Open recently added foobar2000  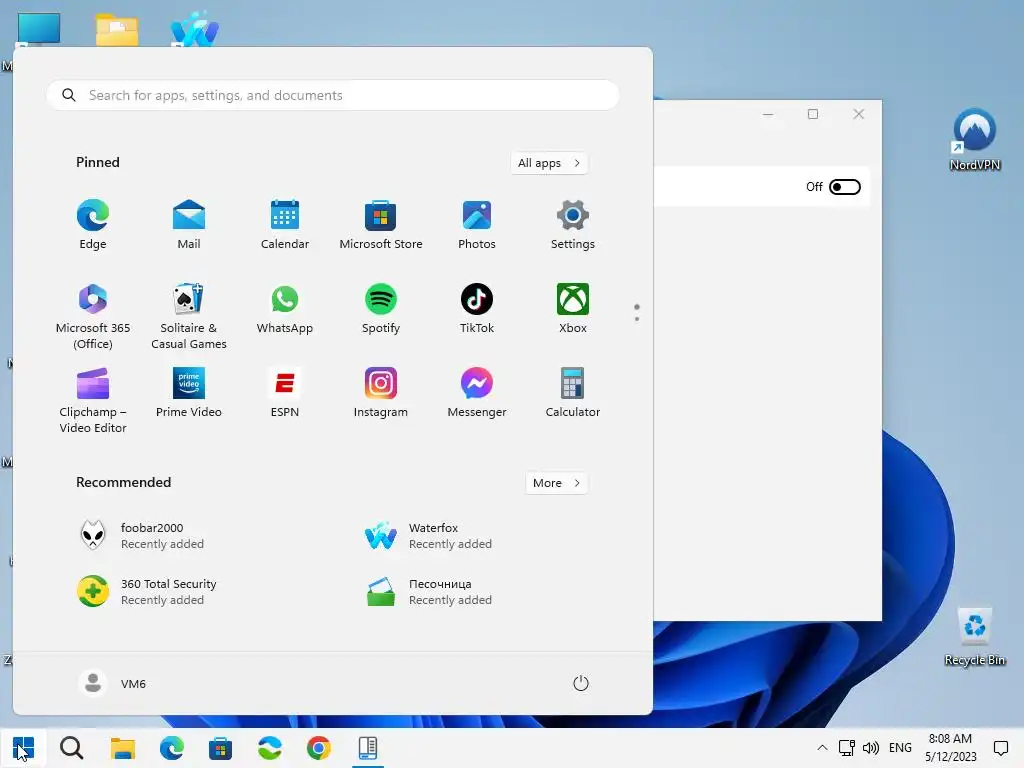click(x=141, y=536)
